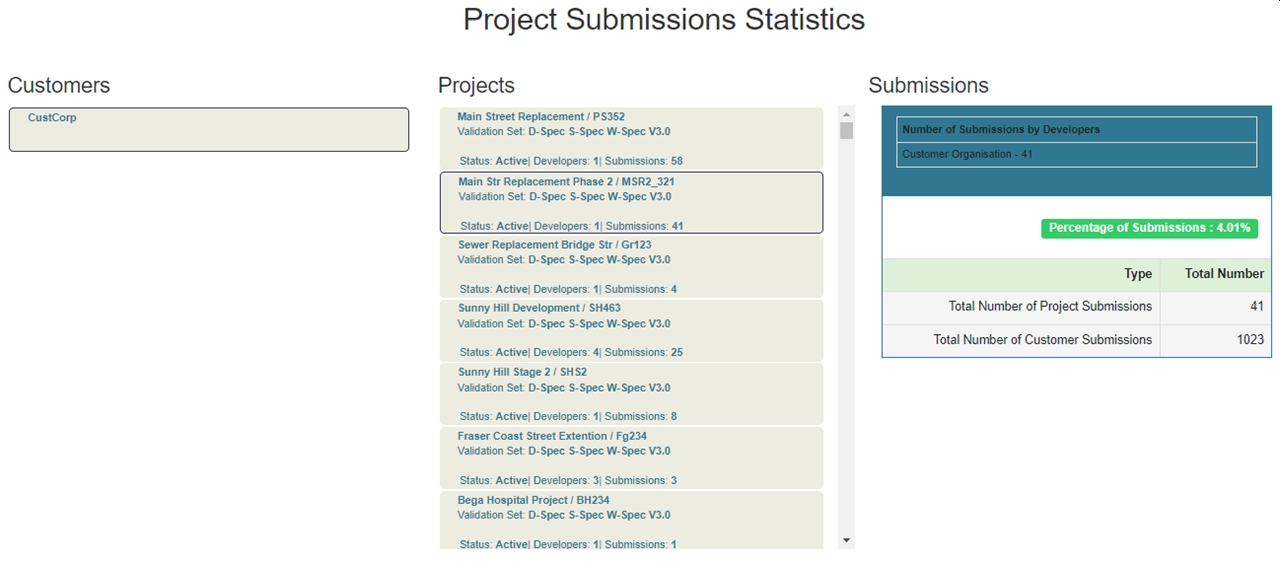Click the Customer Organisation - 41 row

coord(1077,155)
